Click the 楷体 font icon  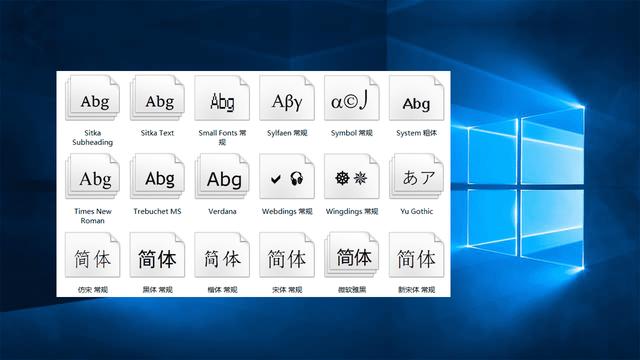click(222, 255)
